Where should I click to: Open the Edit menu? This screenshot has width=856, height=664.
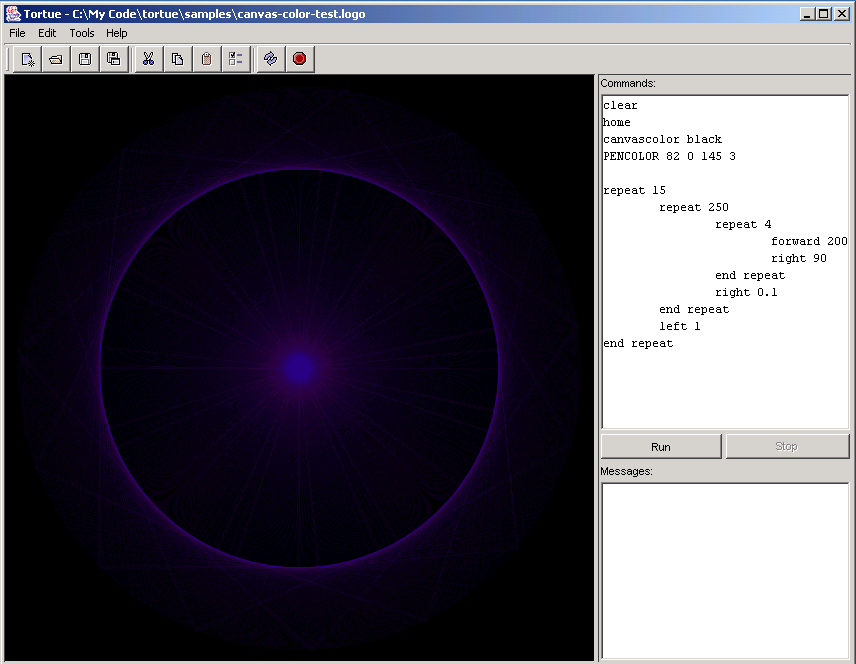point(47,33)
